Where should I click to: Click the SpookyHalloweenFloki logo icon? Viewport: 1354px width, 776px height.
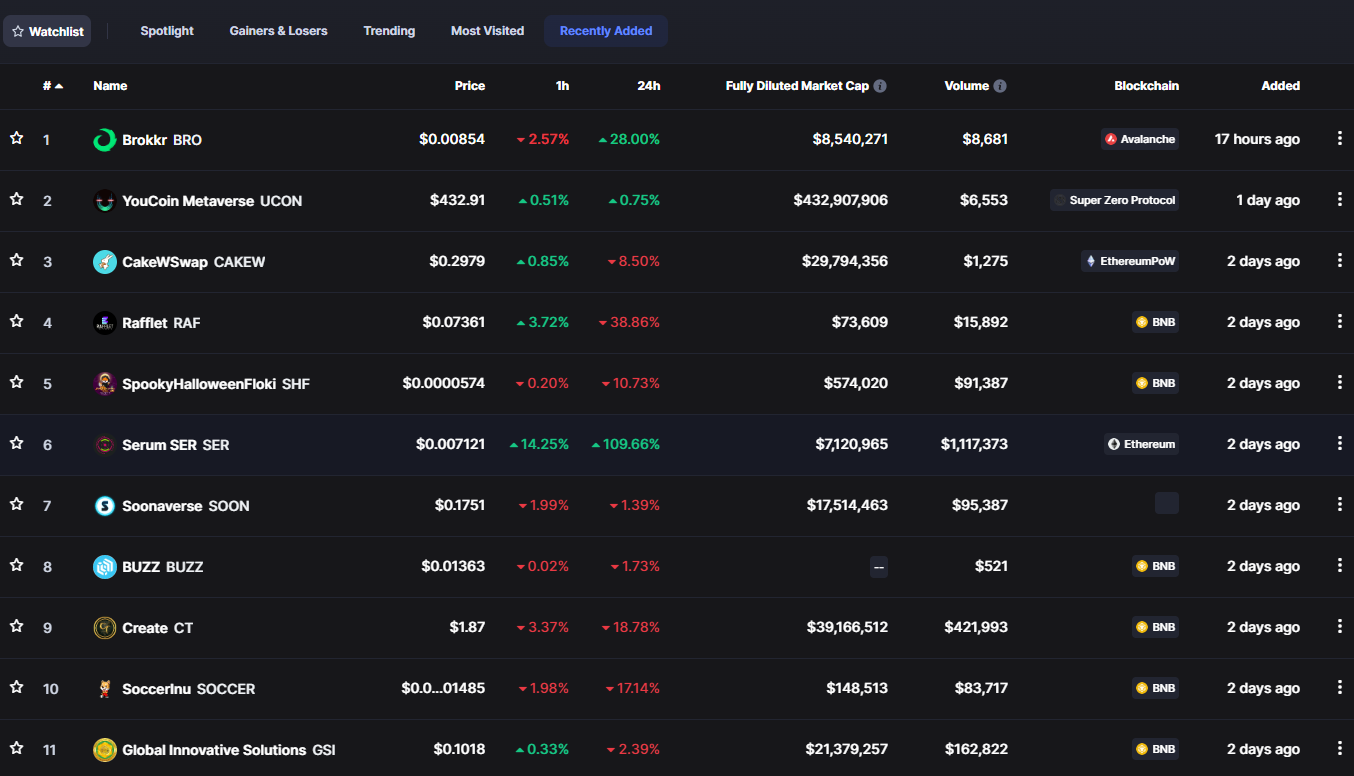105,384
